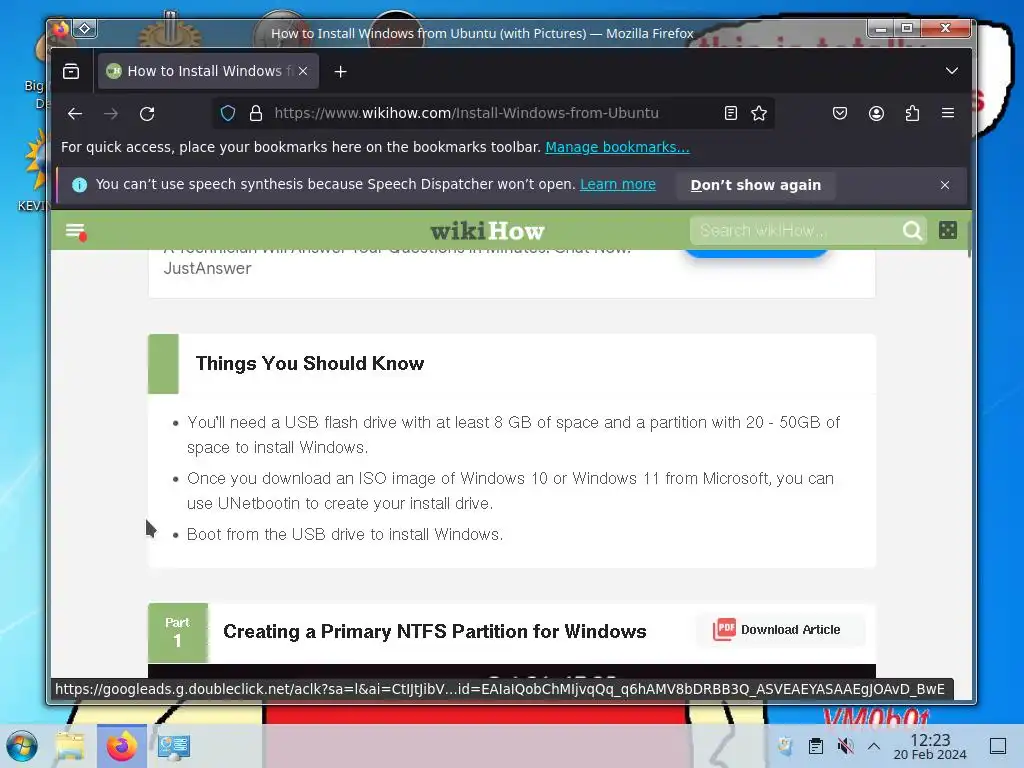Image resolution: width=1024 pixels, height=768 pixels.
Task: Expand the hidden tray icons arrow
Action: pos(874,746)
